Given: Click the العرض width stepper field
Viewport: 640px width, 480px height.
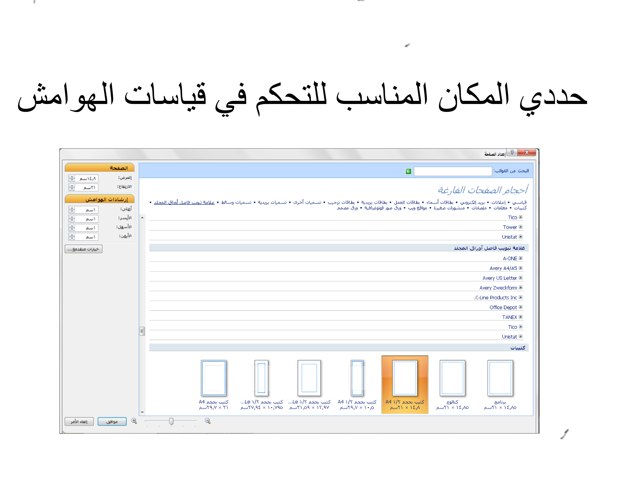Looking at the screenshot, I should [84, 178].
